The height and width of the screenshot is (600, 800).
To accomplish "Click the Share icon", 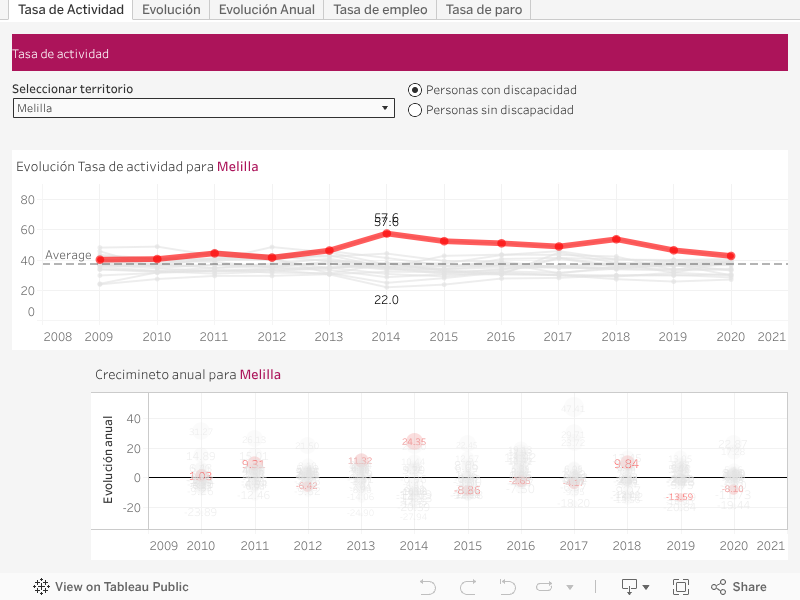I will click(x=739, y=587).
